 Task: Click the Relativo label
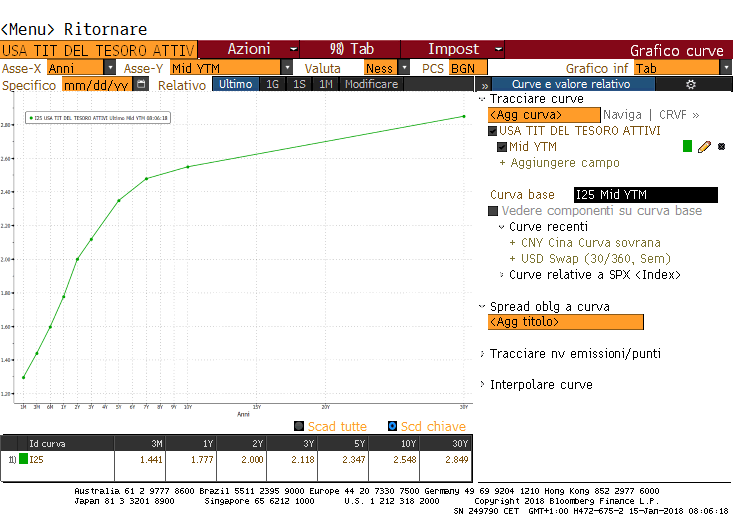182,85
